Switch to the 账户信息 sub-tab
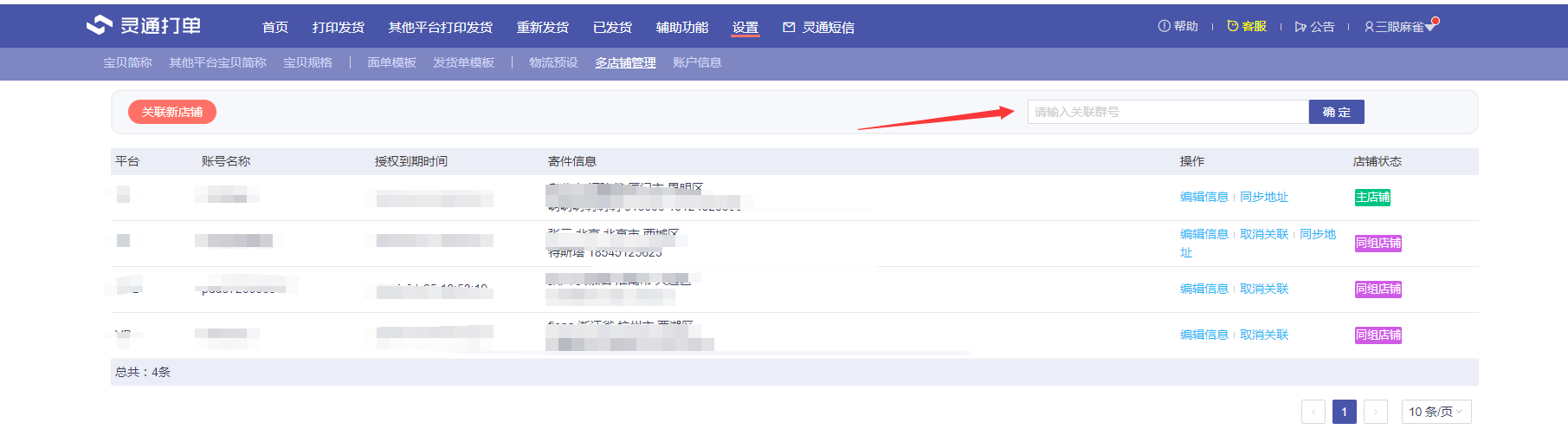Screen dimensions: 1568x436 click(696, 62)
